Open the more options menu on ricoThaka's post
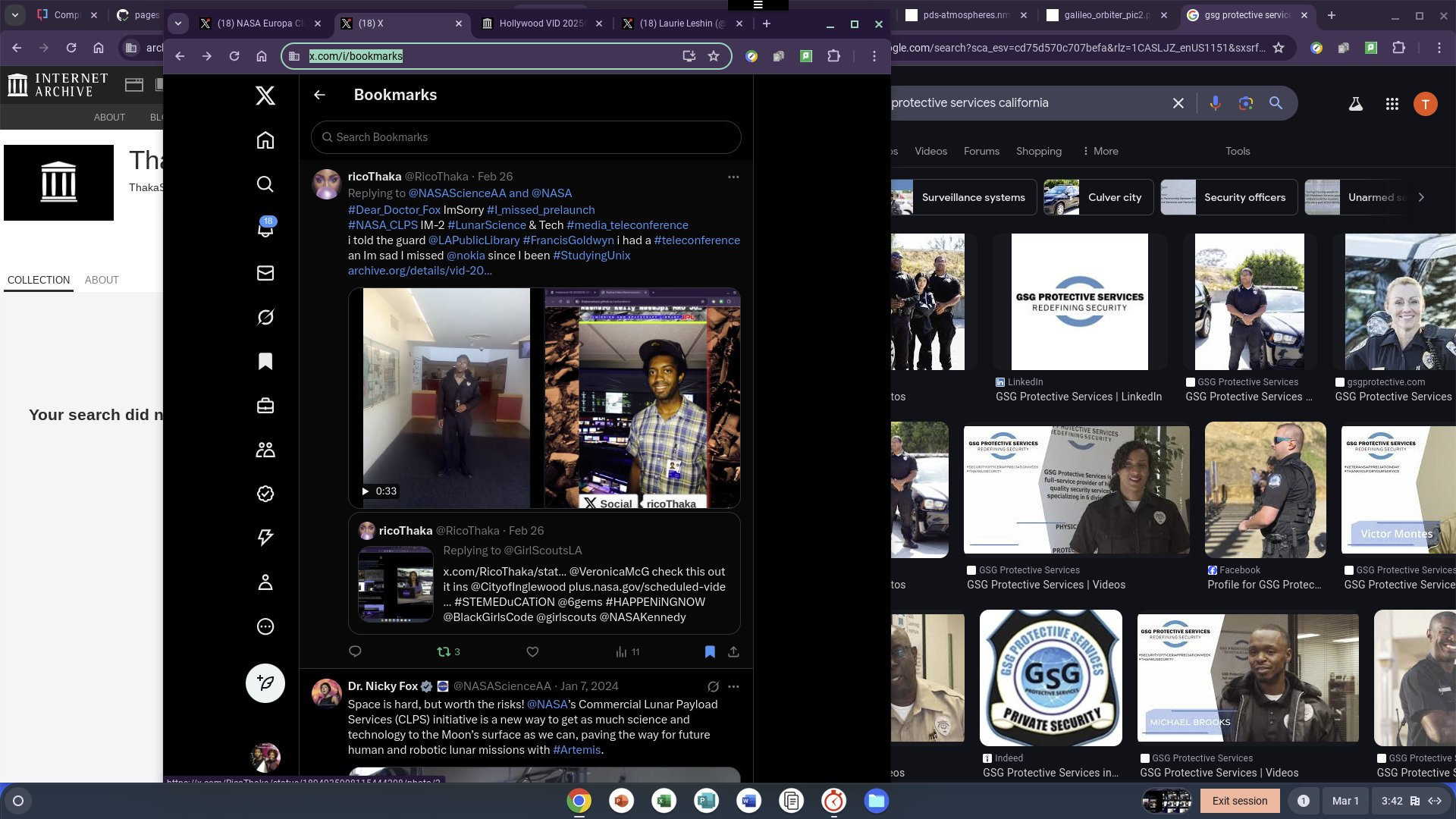Viewport: 1456px width, 819px height. point(733,177)
